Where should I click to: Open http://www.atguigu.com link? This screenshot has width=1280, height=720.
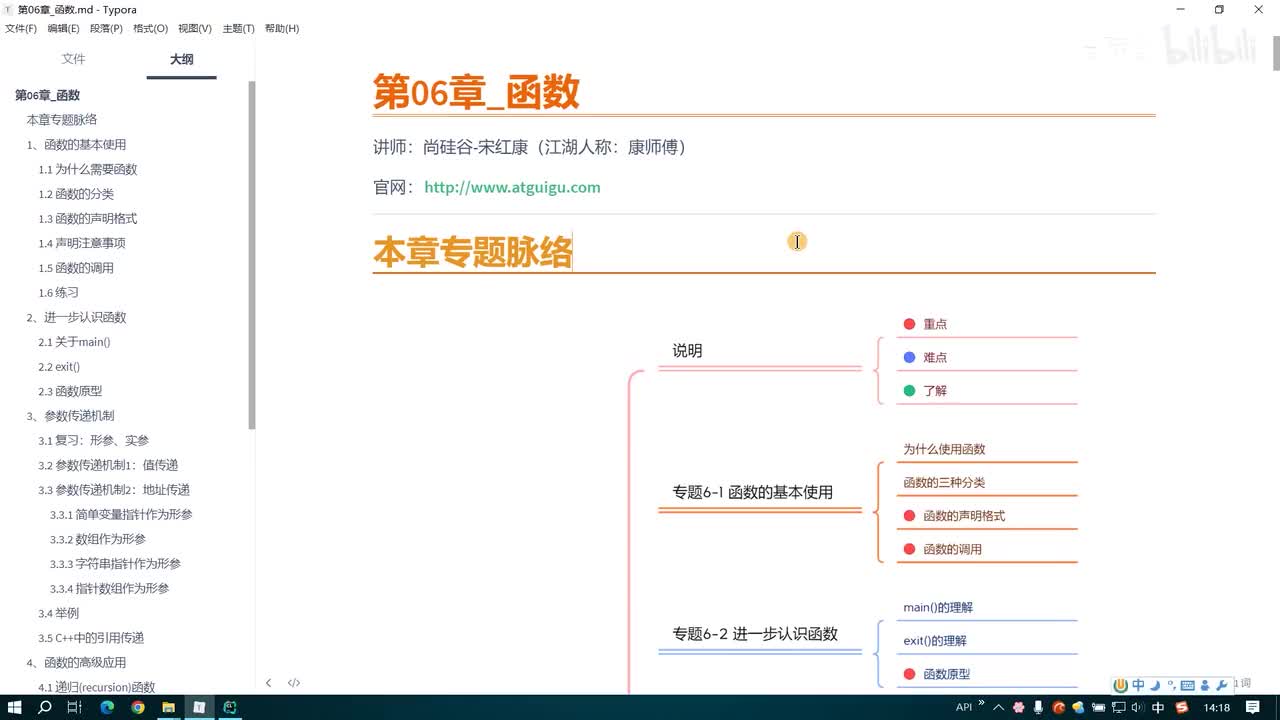pyautogui.click(x=512, y=187)
